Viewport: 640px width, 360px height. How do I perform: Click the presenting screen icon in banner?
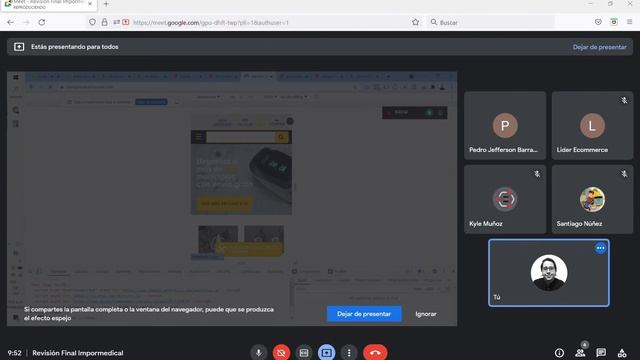19,47
